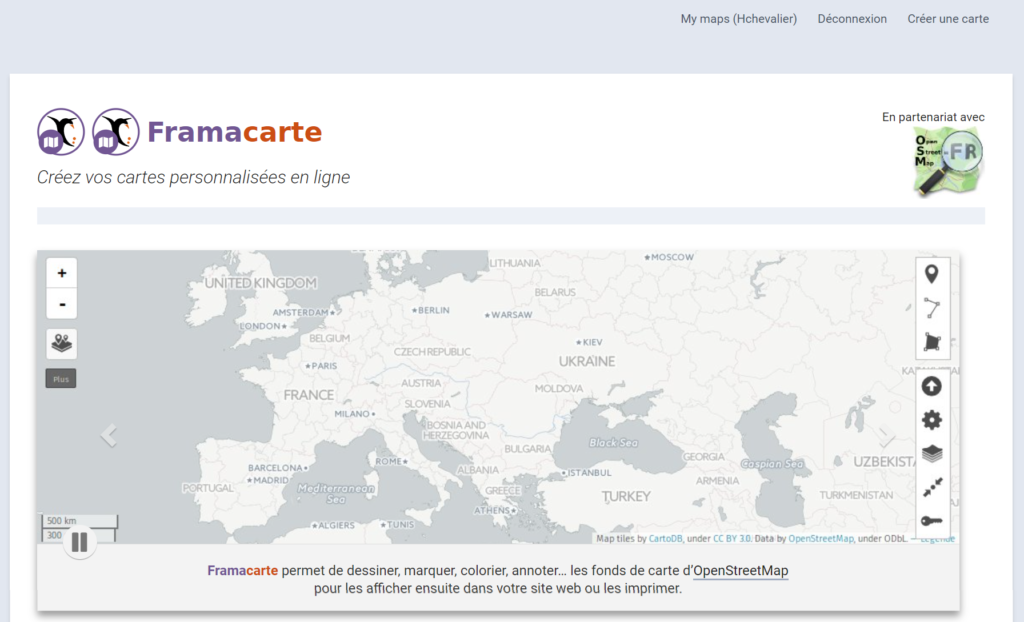
Task: Open map settings gear icon
Action: tap(932, 420)
